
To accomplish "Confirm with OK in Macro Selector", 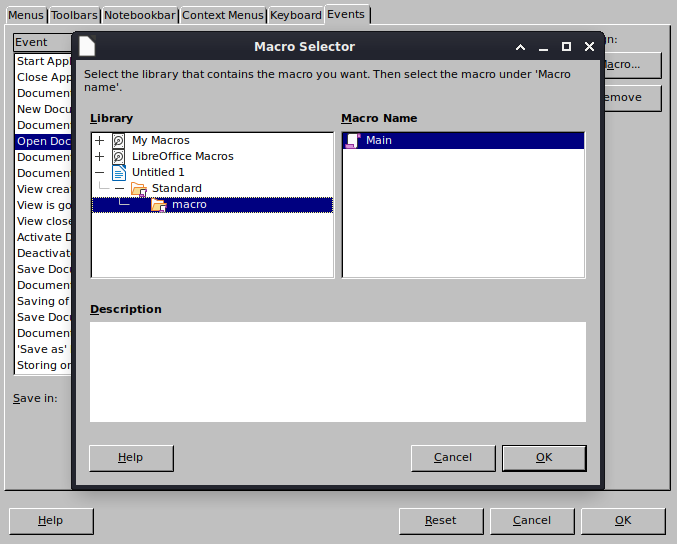I will [x=543, y=458].
